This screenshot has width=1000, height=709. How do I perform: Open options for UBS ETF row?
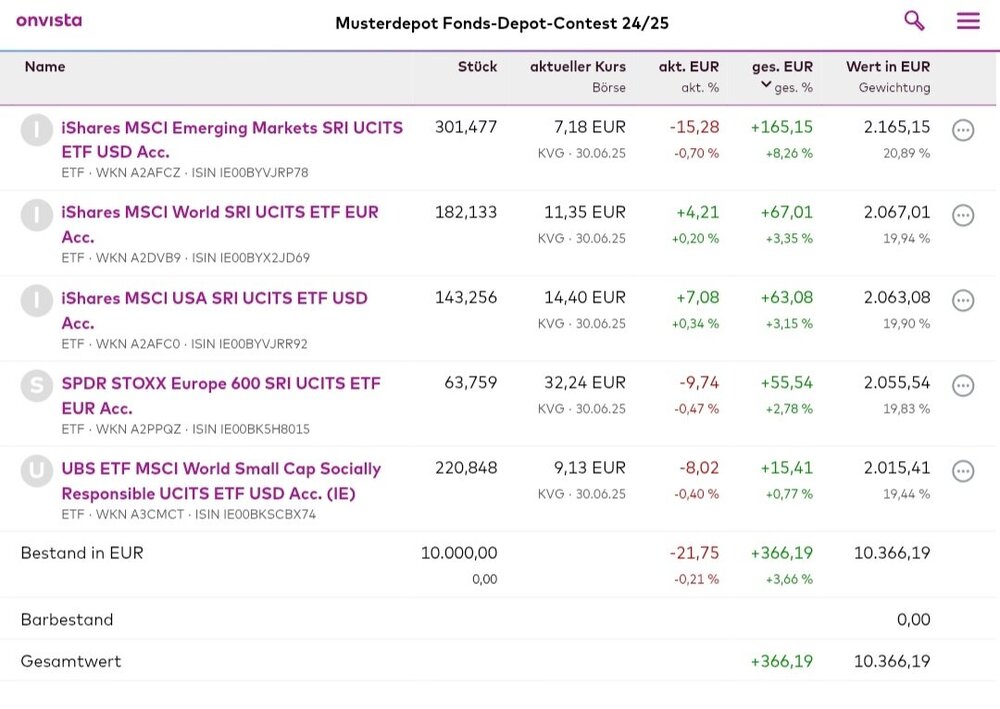tap(963, 471)
